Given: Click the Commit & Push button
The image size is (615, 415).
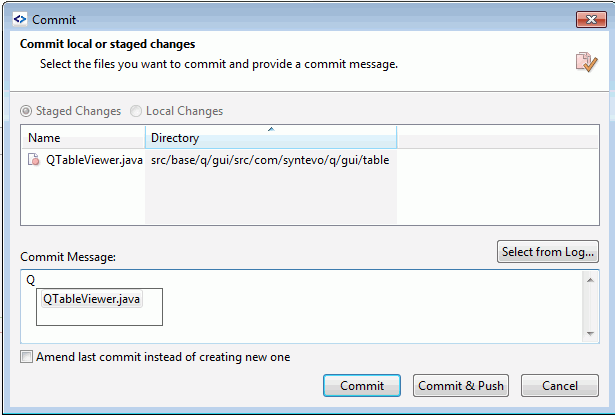Looking at the screenshot, I should coord(461,386).
